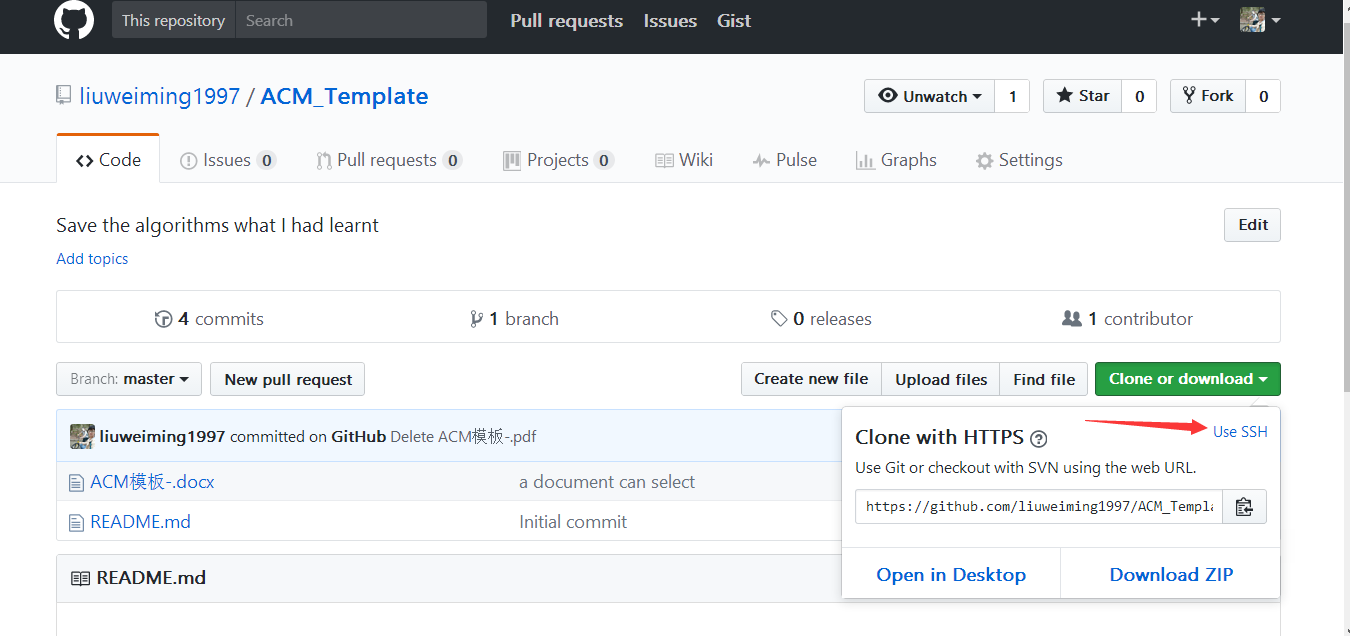Click New pull request button
The height and width of the screenshot is (636, 1350).
[288, 379]
